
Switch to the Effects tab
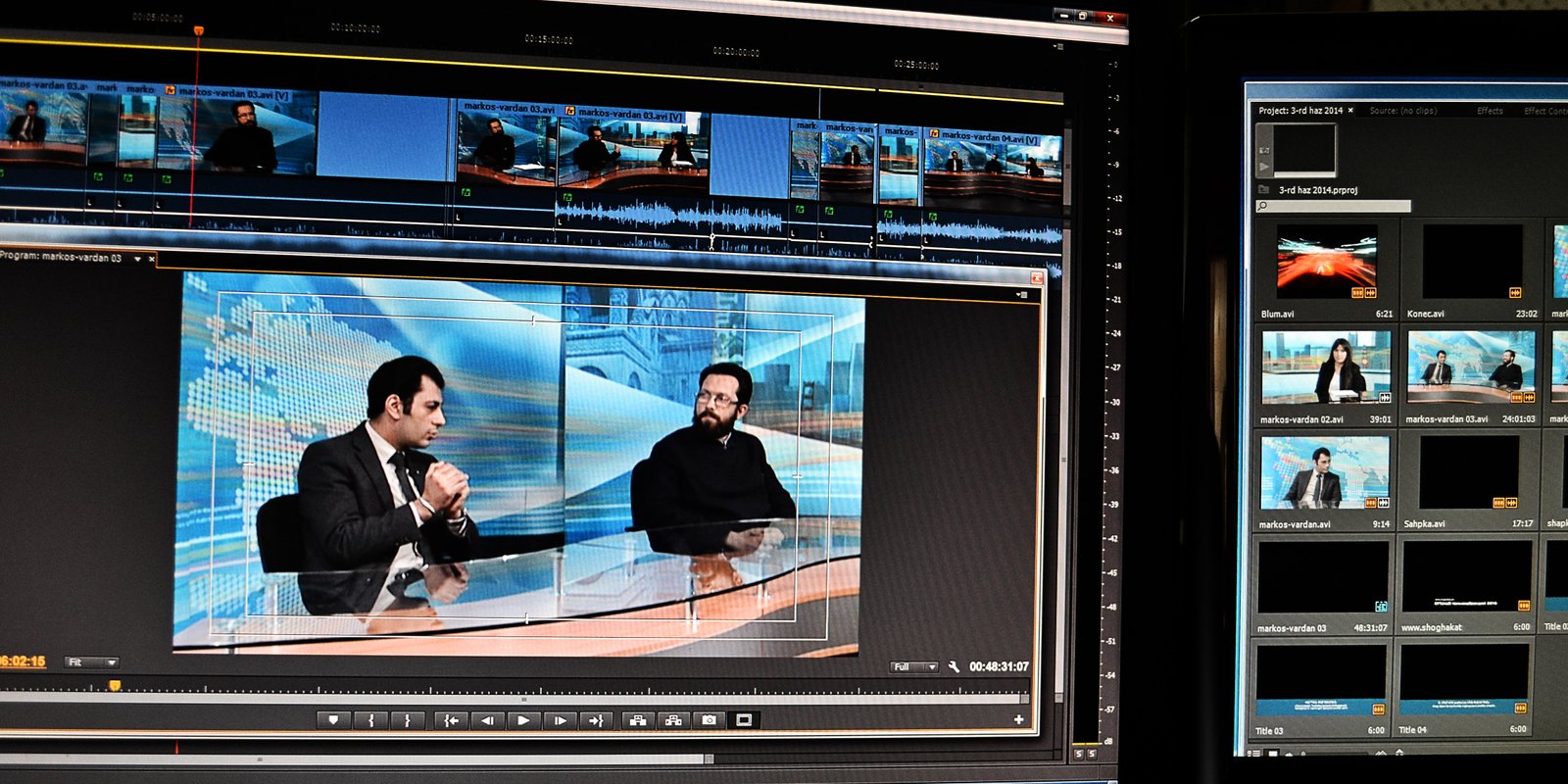click(1490, 111)
